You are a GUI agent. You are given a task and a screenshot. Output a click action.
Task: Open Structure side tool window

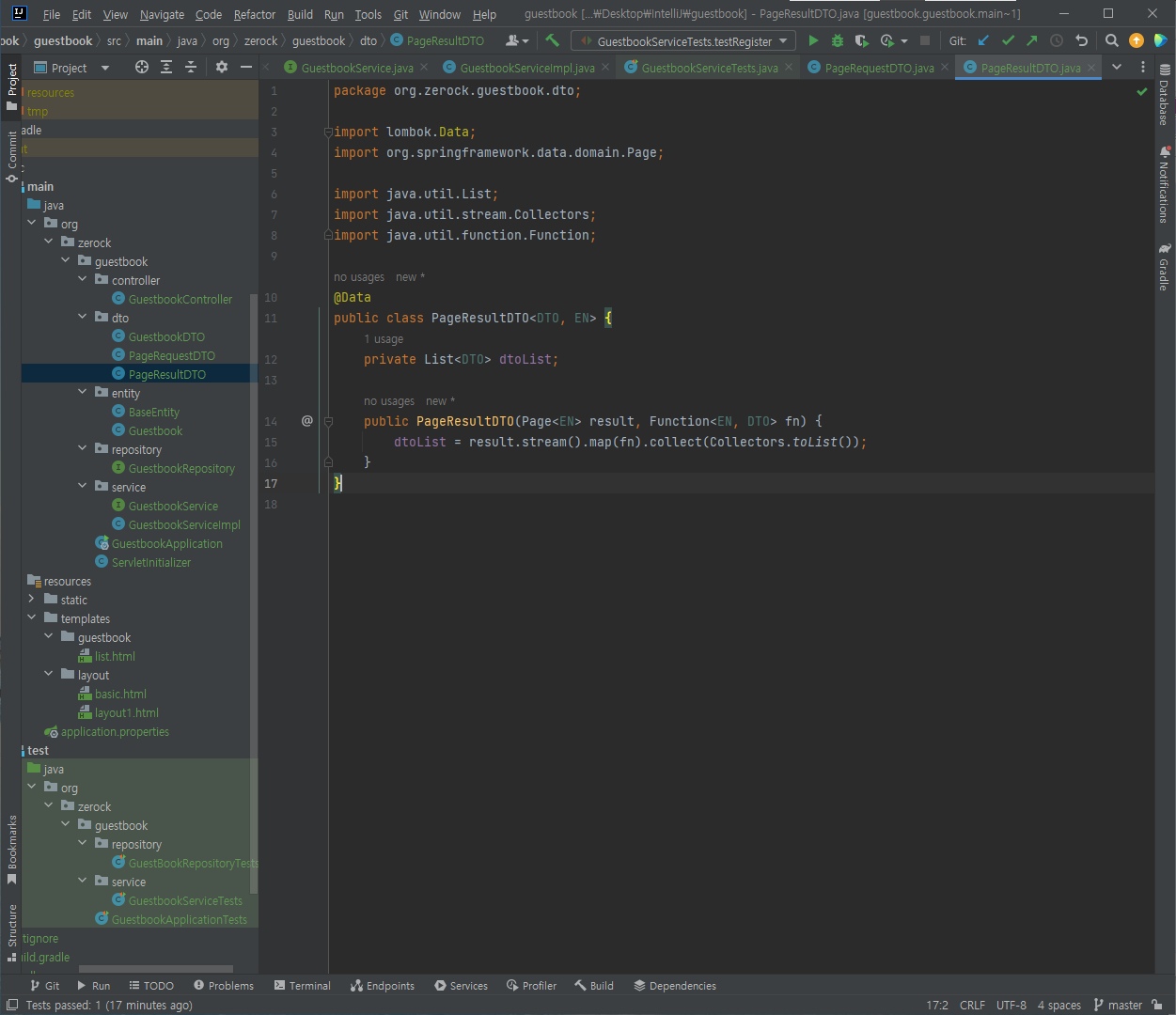(x=12, y=932)
